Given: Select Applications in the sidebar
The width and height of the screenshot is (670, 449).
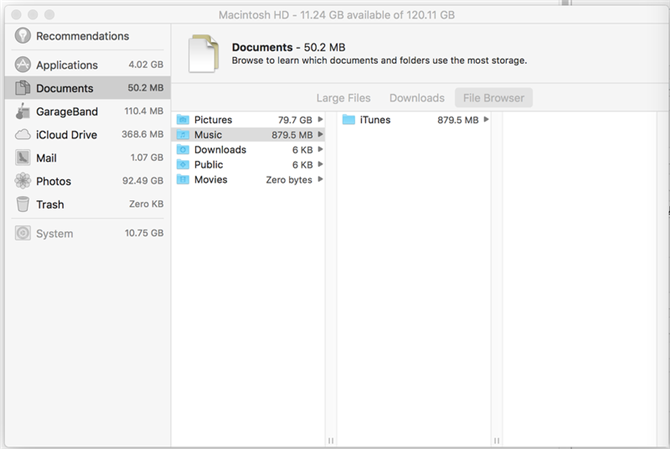Looking at the screenshot, I should click(88, 65).
